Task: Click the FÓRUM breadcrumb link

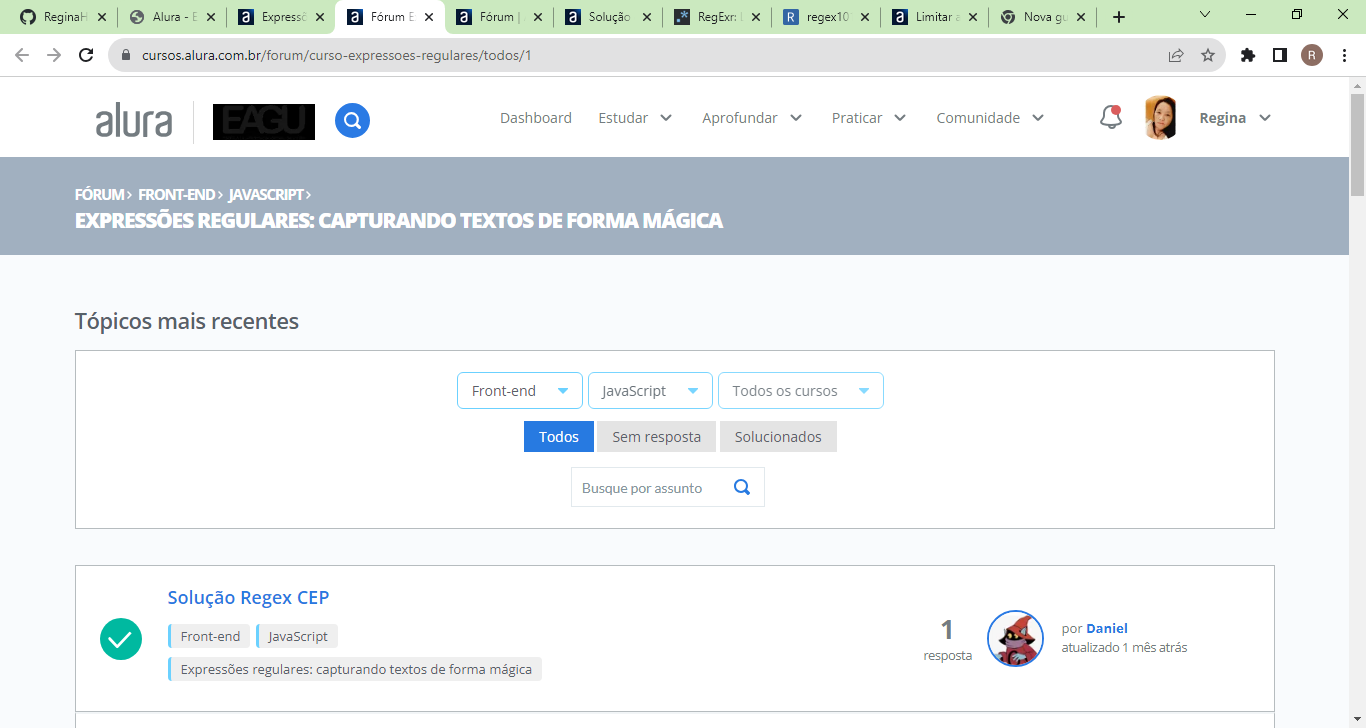Action: 100,194
